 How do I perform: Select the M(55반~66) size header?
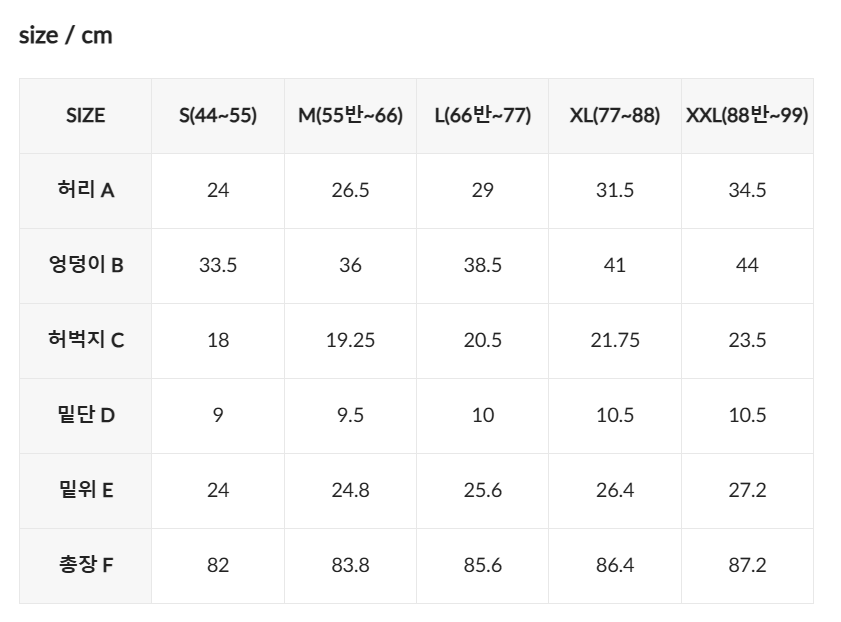pos(350,116)
